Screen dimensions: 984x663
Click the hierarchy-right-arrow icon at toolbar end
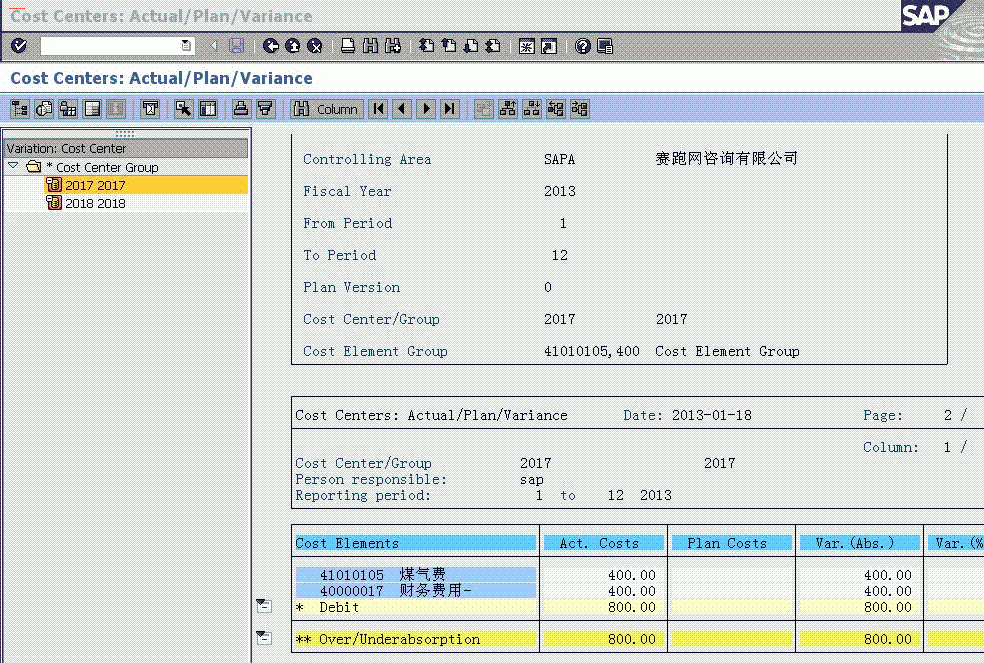point(580,109)
